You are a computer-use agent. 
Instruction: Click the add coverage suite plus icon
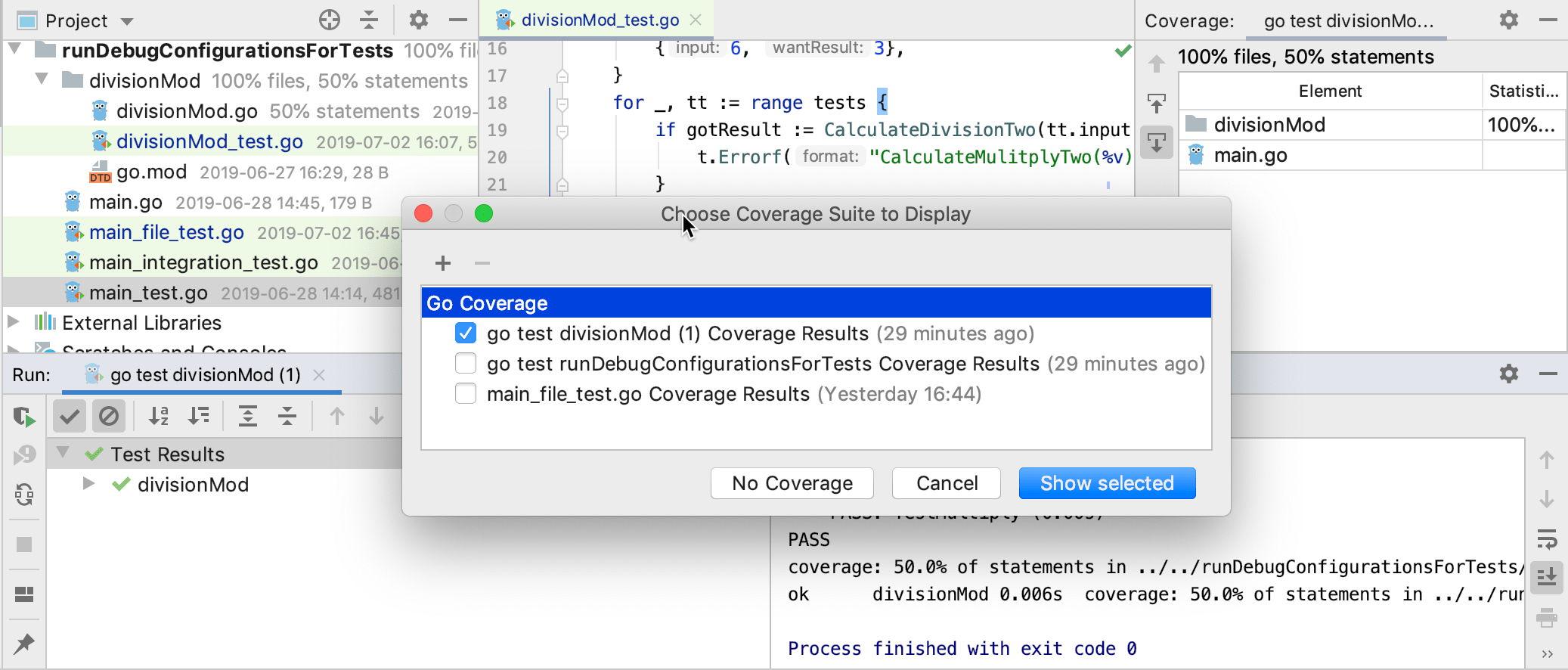point(443,263)
